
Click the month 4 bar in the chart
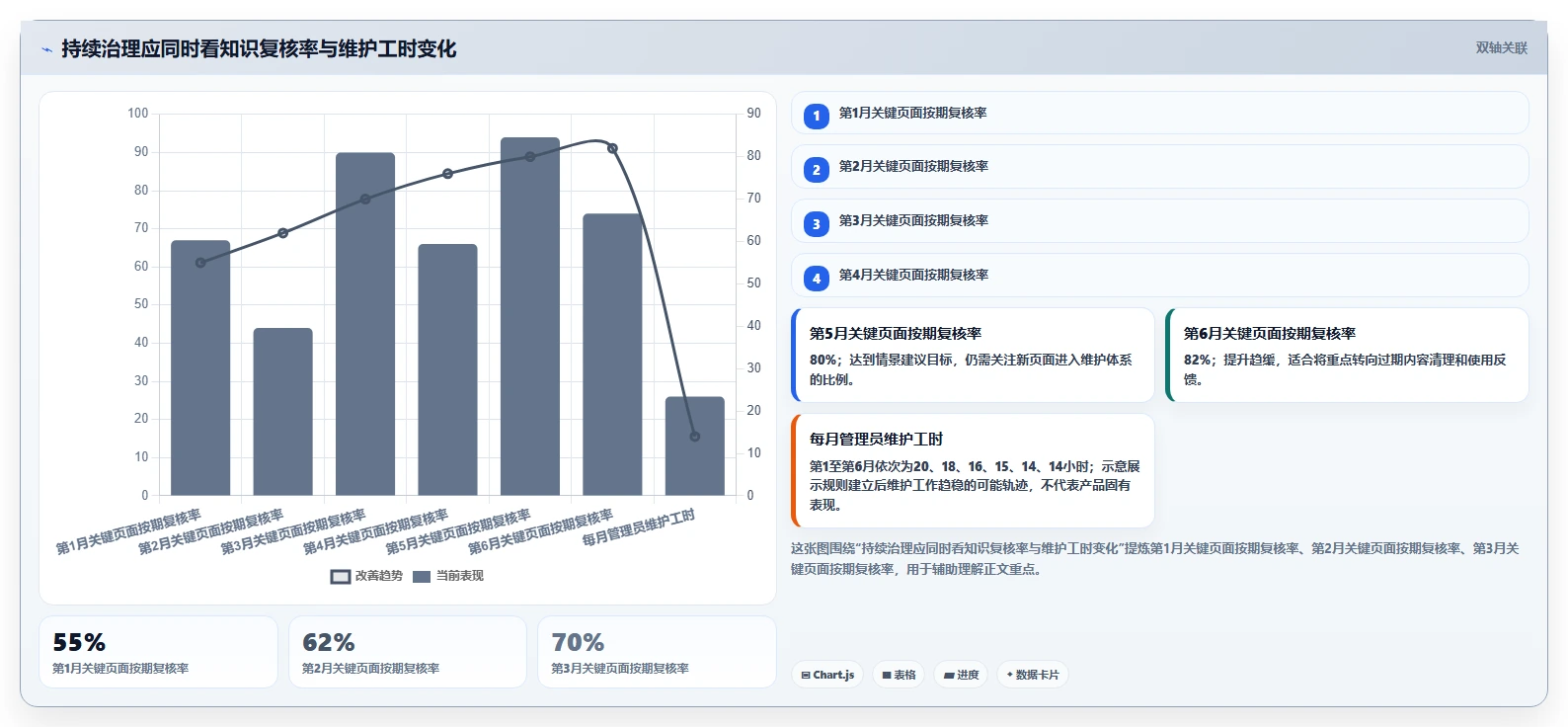447,369
